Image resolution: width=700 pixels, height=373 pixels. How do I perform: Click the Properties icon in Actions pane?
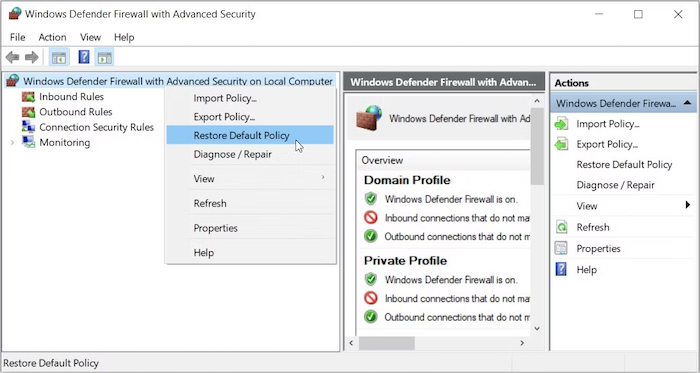[x=561, y=248]
